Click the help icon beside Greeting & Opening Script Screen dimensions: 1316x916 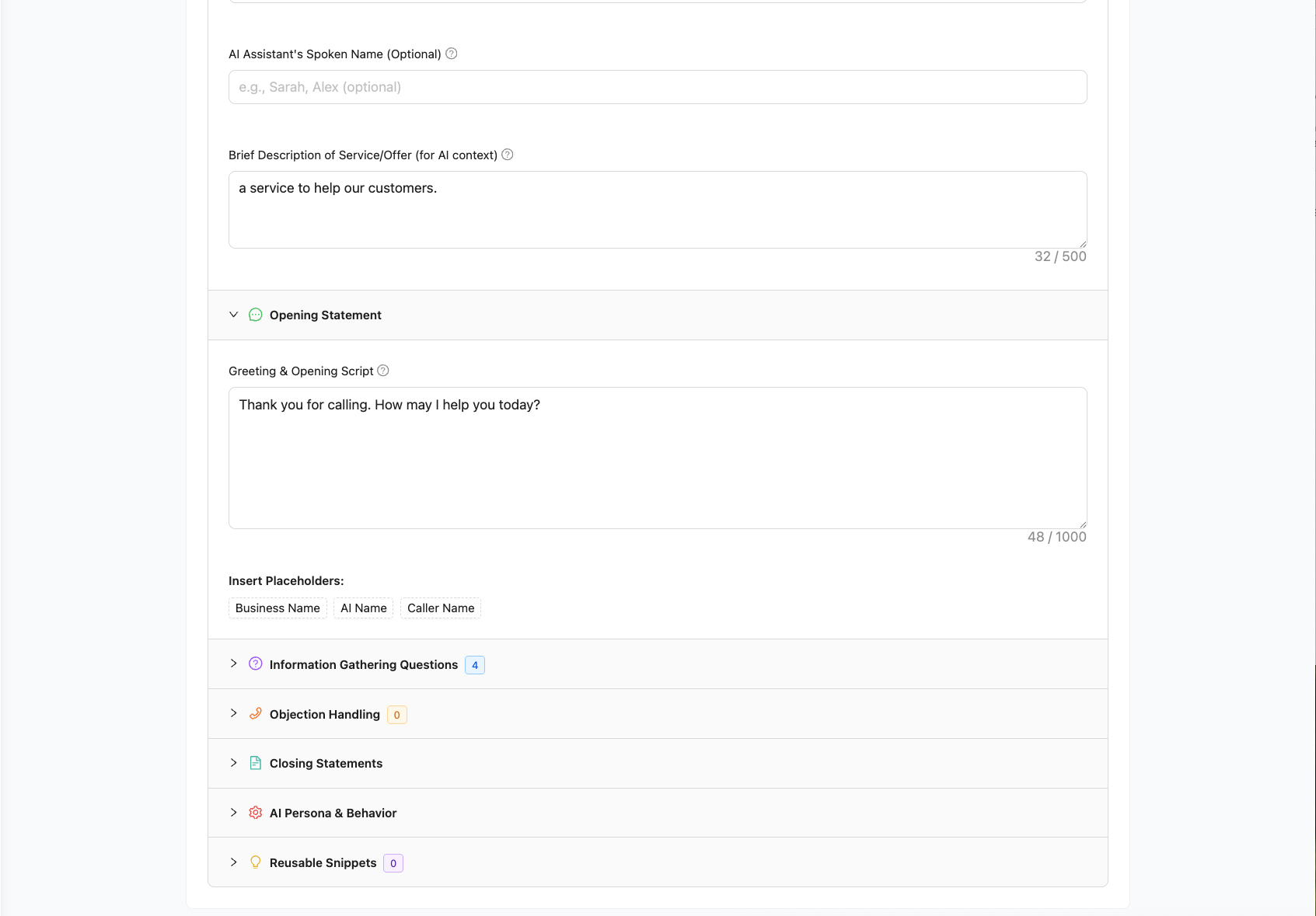click(382, 371)
